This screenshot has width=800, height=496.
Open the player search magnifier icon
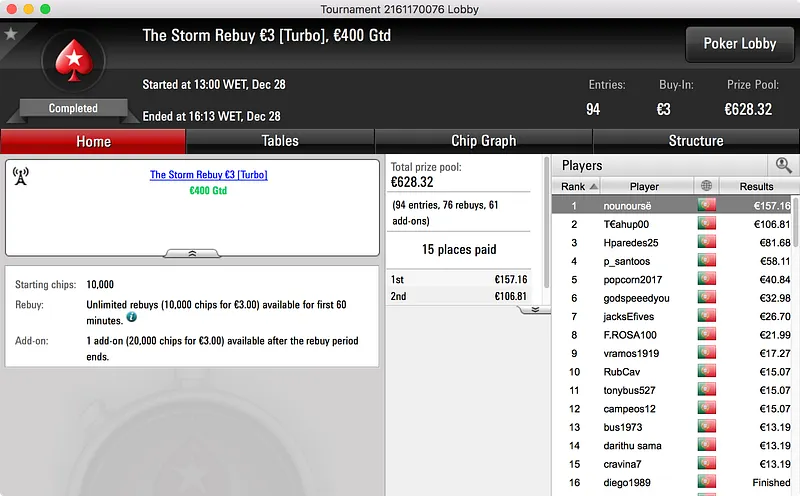click(x=783, y=165)
